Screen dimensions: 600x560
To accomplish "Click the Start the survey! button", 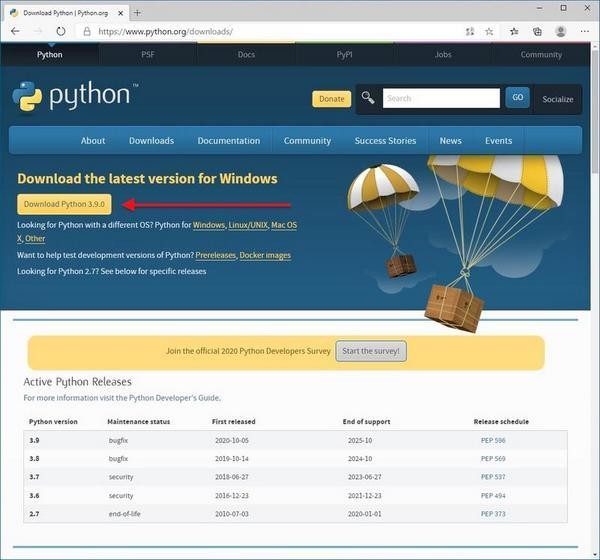I will pos(371,351).
